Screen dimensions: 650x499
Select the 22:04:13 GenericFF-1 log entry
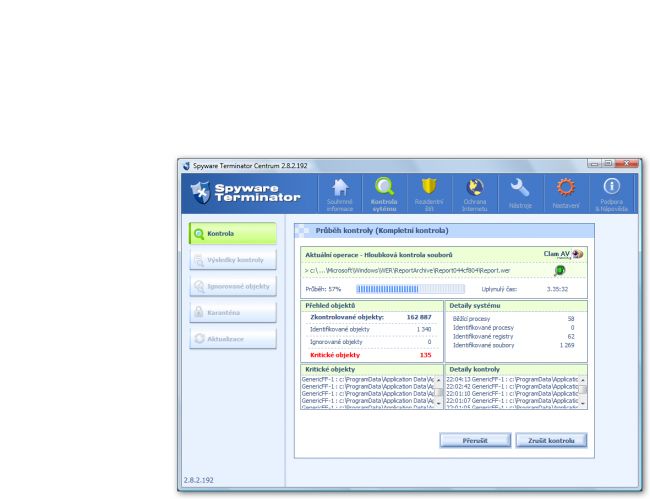click(512, 379)
